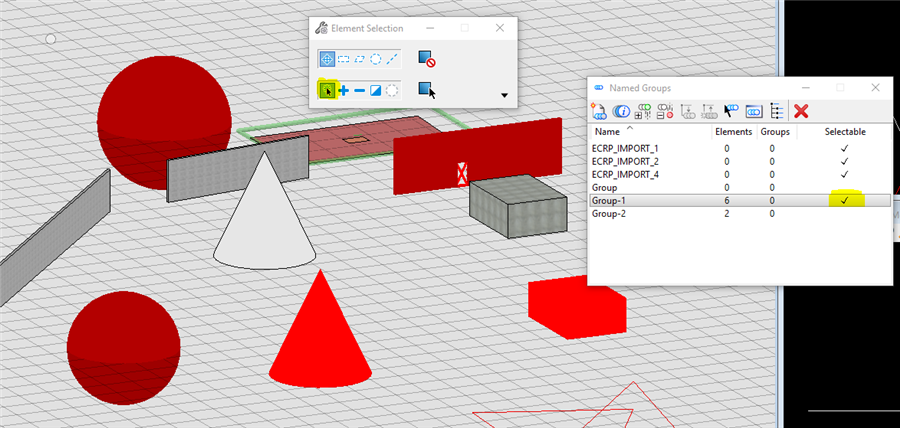Click the gray textured box

pyautogui.click(x=518, y=207)
